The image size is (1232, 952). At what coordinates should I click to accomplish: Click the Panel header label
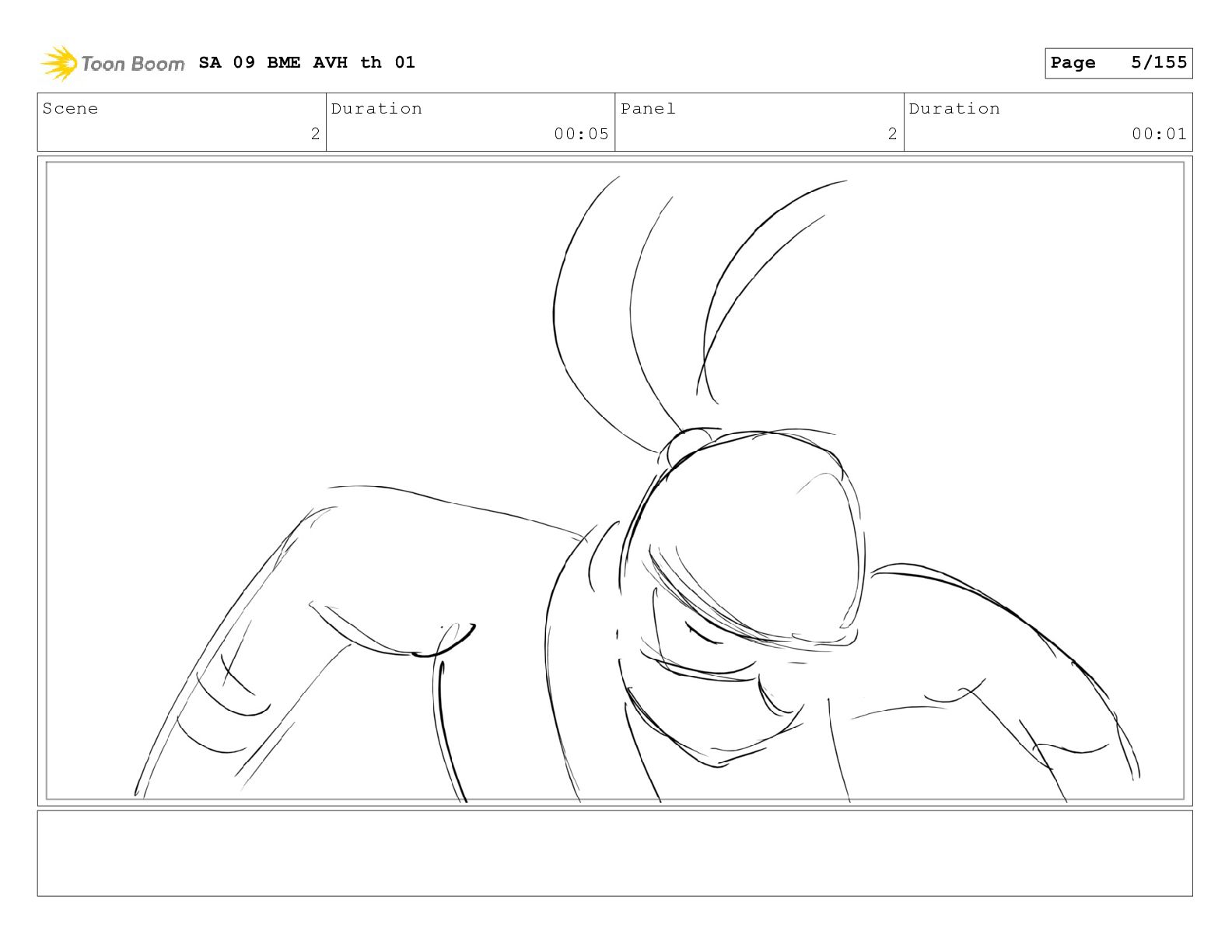[648, 108]
